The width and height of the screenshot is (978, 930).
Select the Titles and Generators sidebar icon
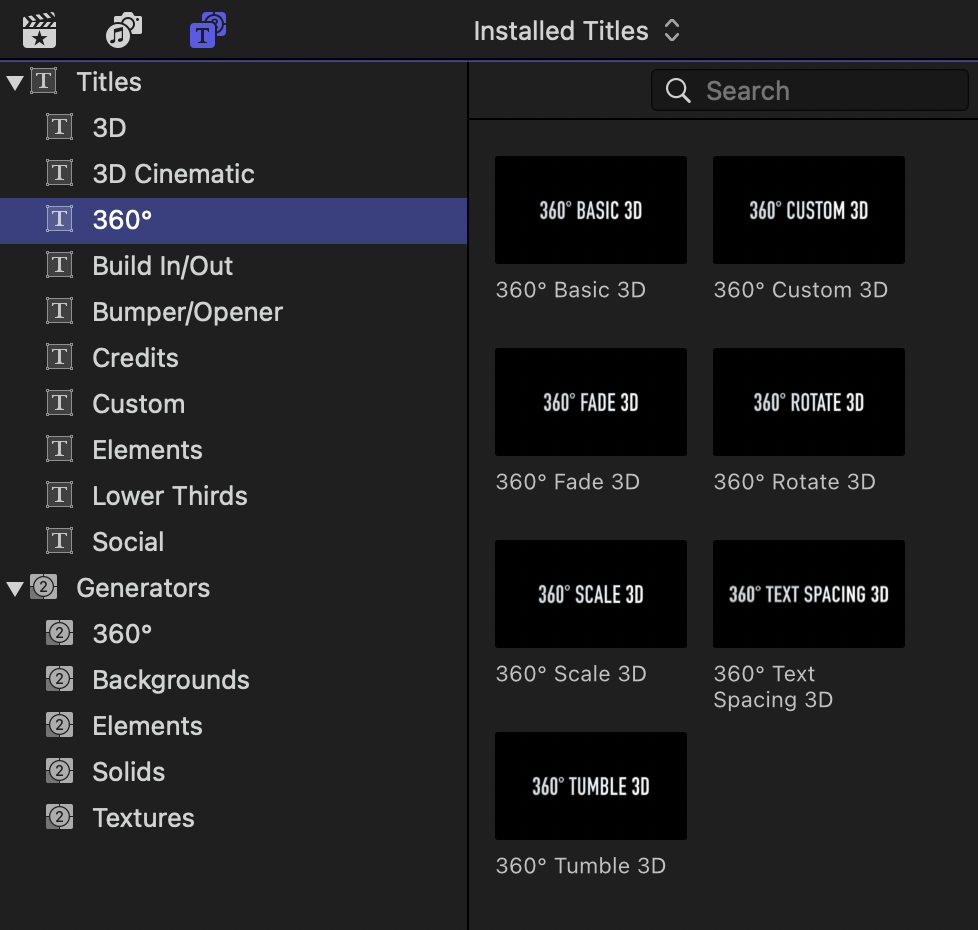click(x=208, y=30)
